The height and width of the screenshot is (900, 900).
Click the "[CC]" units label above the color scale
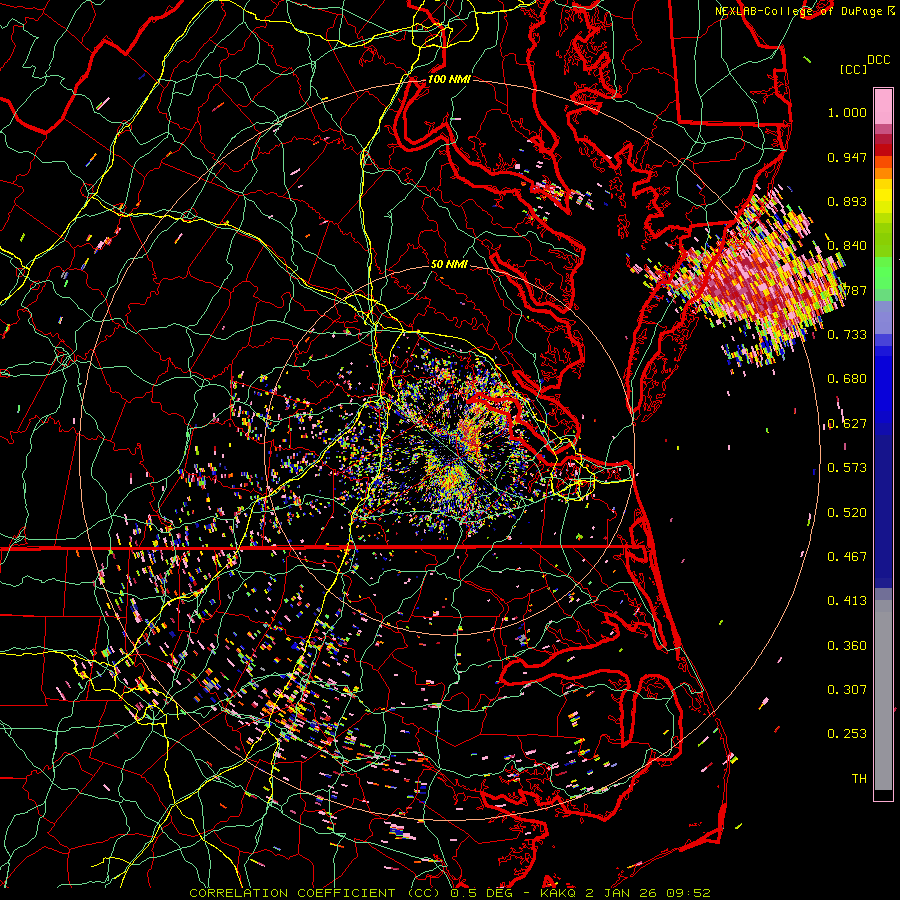pos(853,69)
